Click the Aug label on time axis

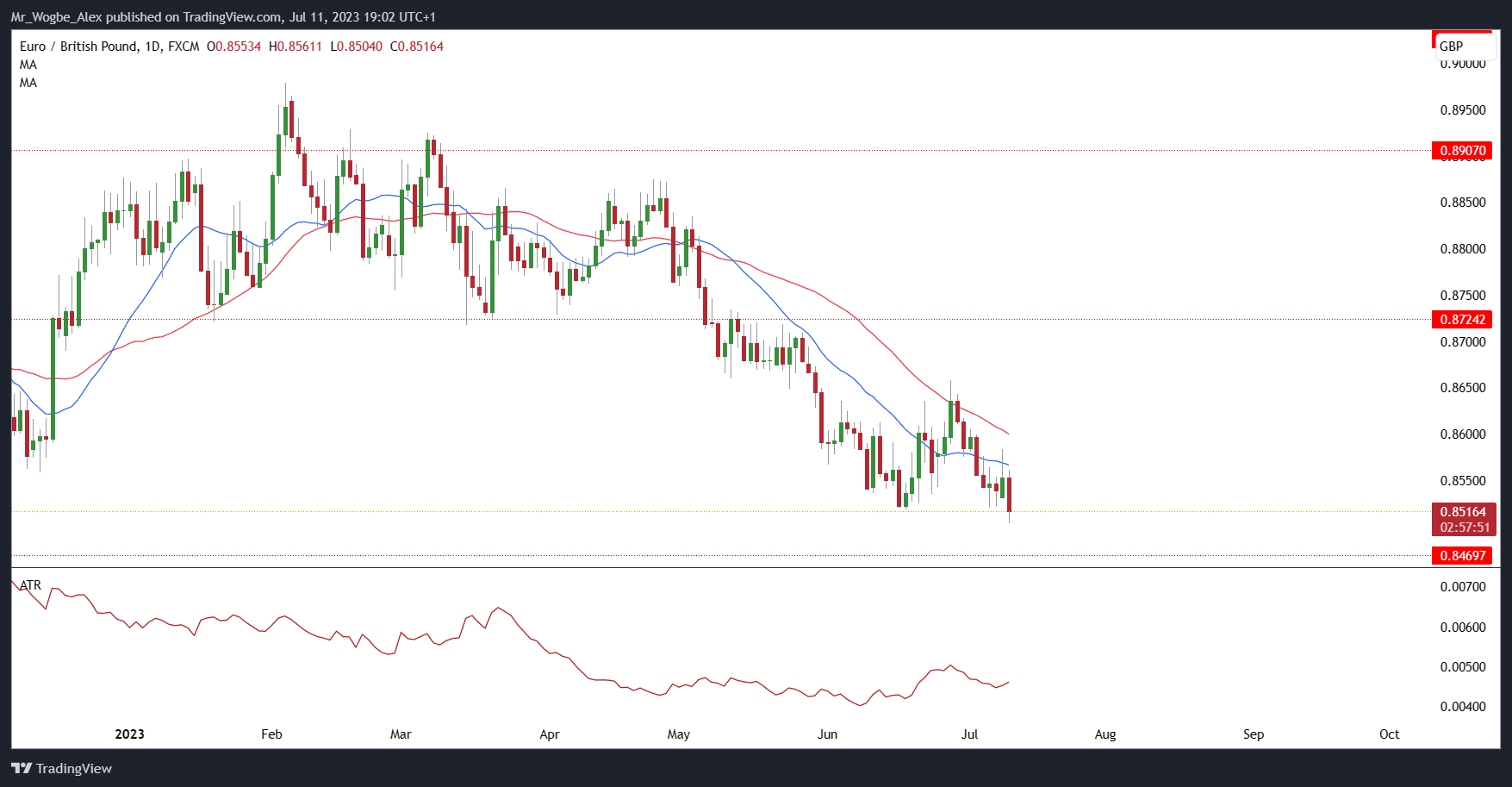coord(1105,734)
